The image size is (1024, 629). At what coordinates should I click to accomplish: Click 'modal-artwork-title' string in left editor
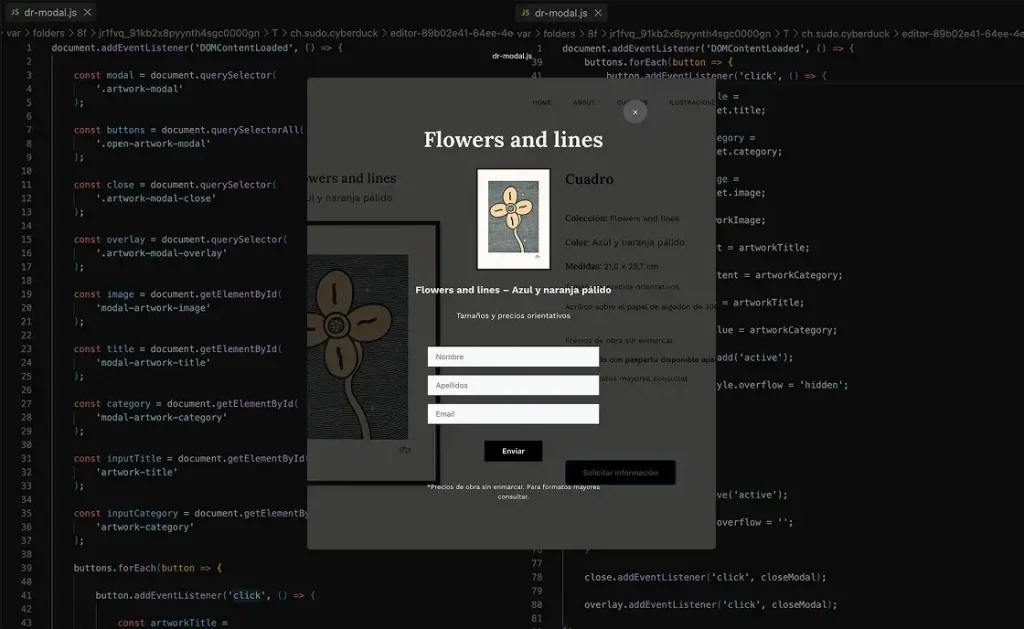pos(153,363)
